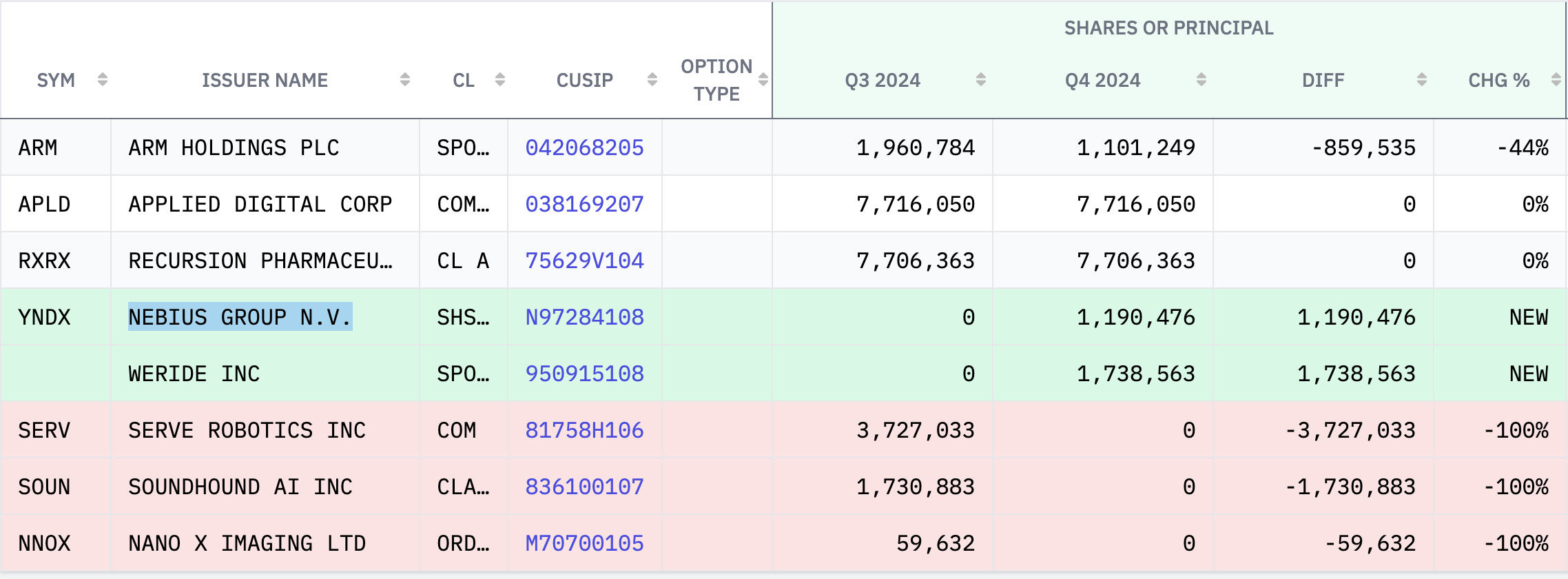The height and width of the screenshot is (579, 1568).
Task: Open CUSIP link 836100107
Action: click(x=584, y=487)
